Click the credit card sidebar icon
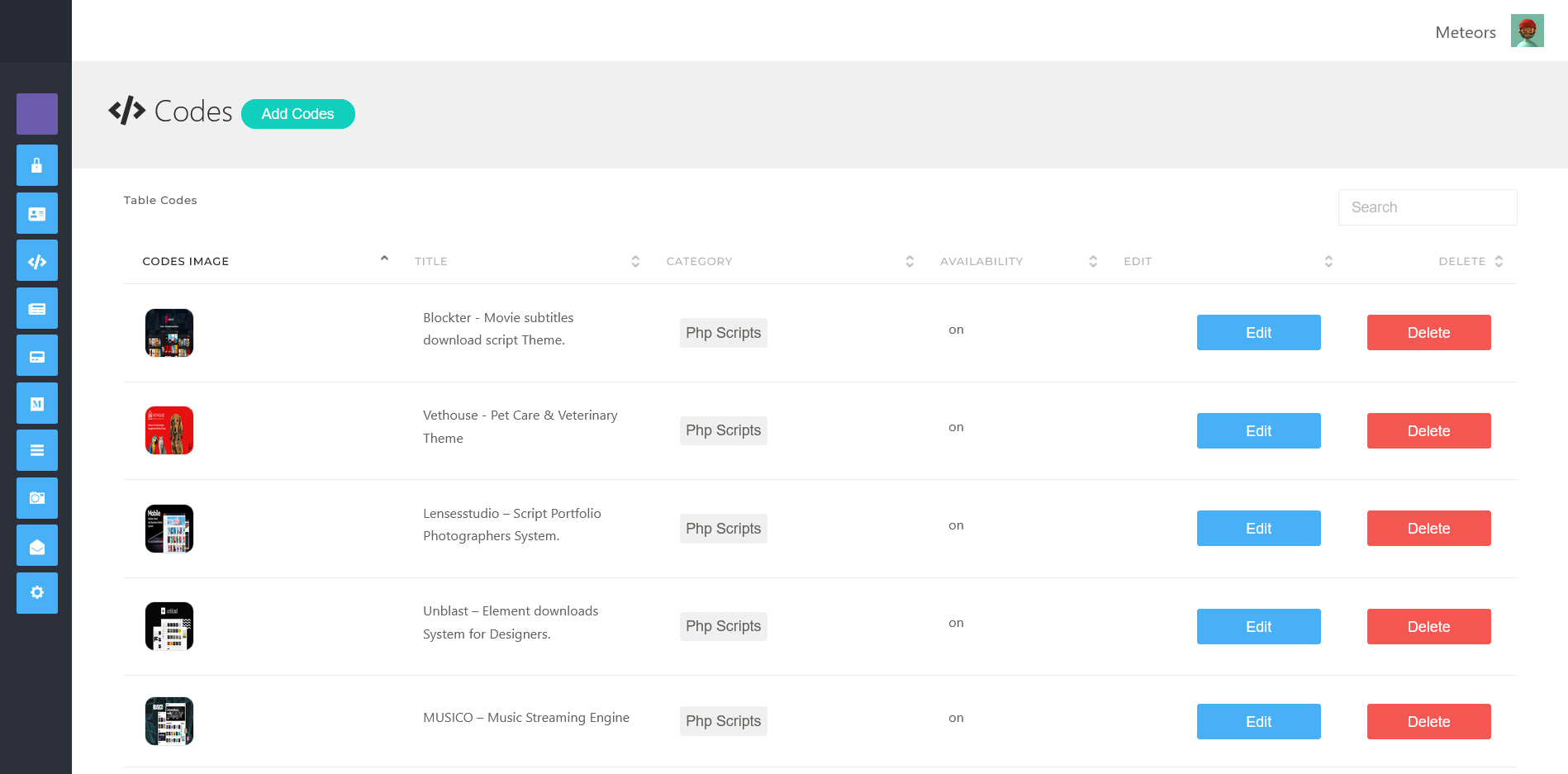 click(x=37, y=356)
